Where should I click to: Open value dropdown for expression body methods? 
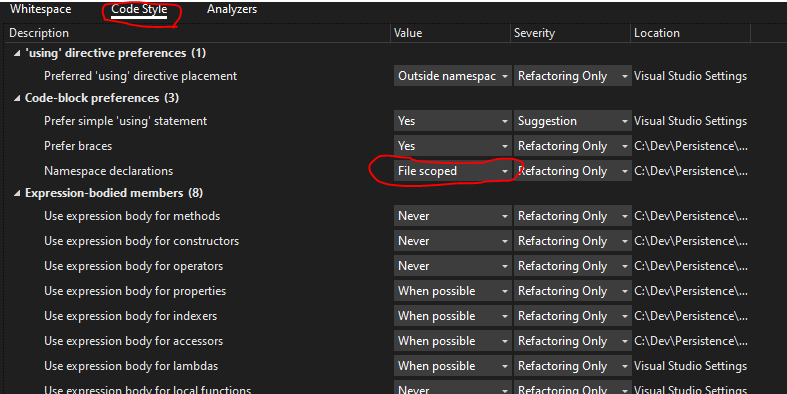pos(453,216)
